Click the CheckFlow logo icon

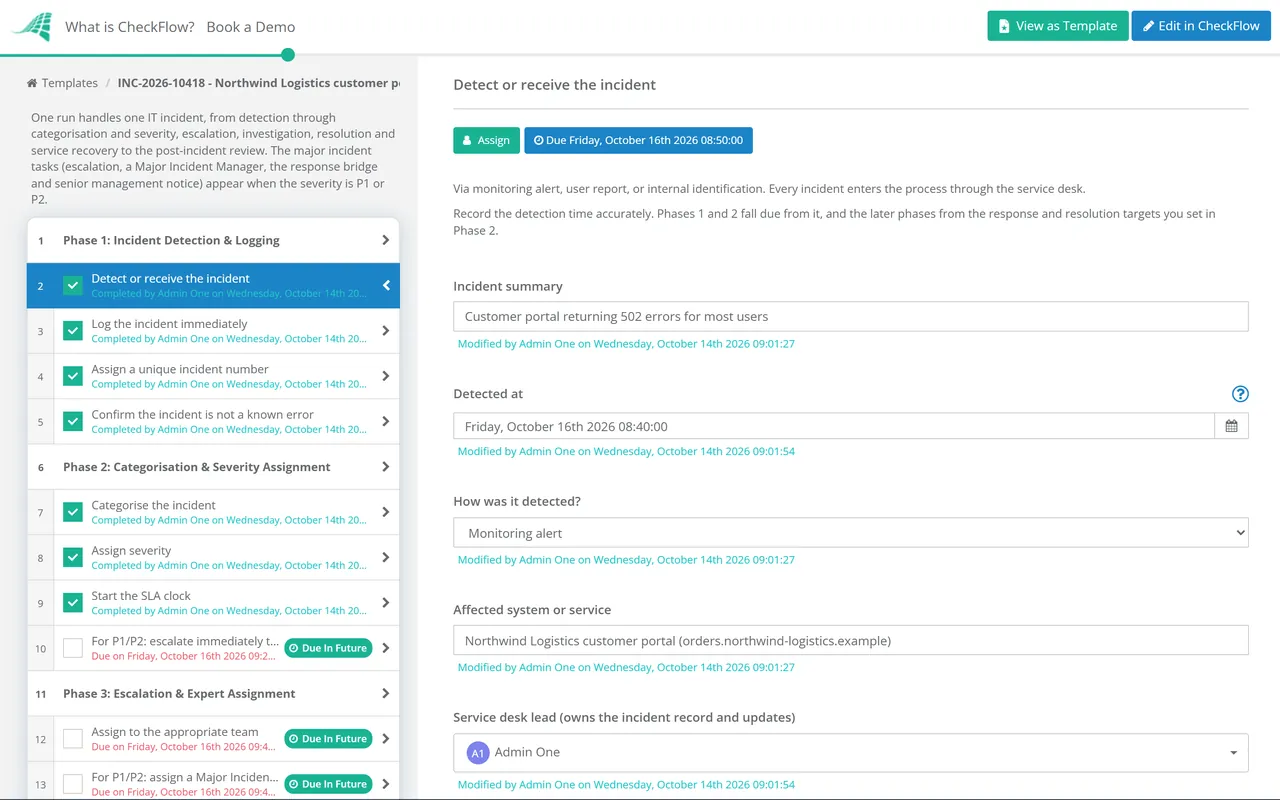31,26
